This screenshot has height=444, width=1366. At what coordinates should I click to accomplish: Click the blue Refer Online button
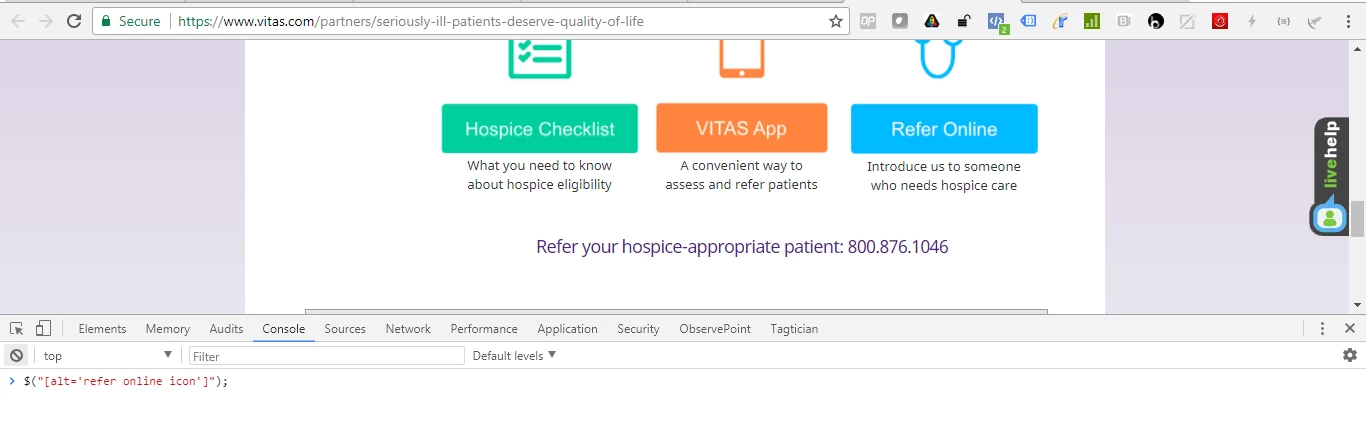pos(944,129)
